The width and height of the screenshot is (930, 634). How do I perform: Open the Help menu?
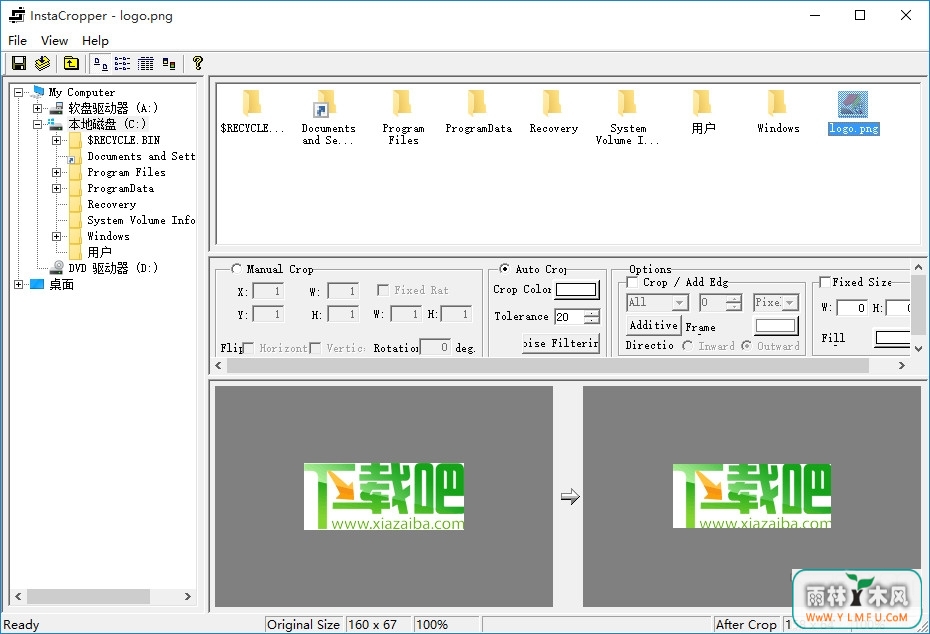pos(95,40)
